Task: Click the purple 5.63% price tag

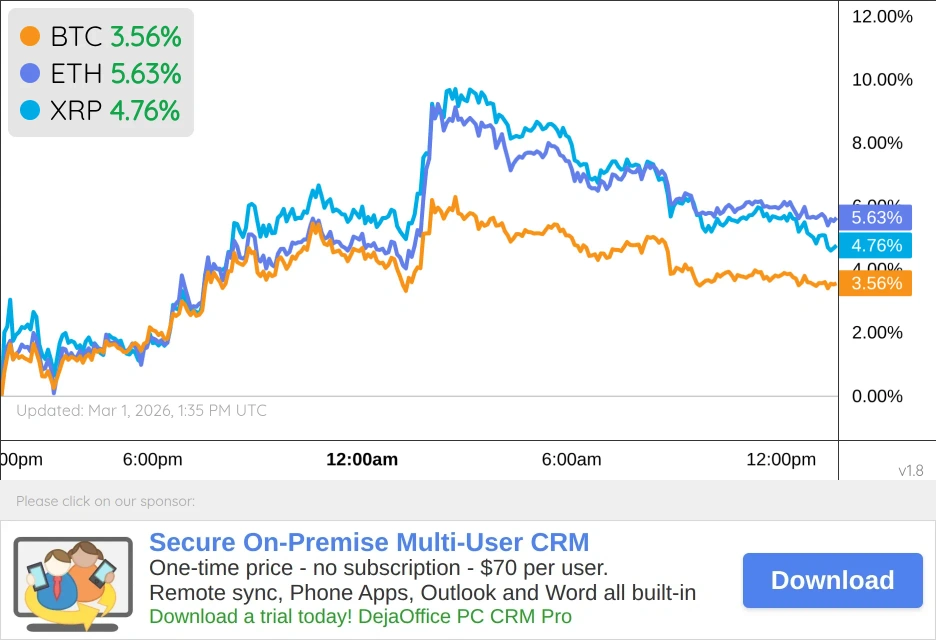Action: point(876,217)
